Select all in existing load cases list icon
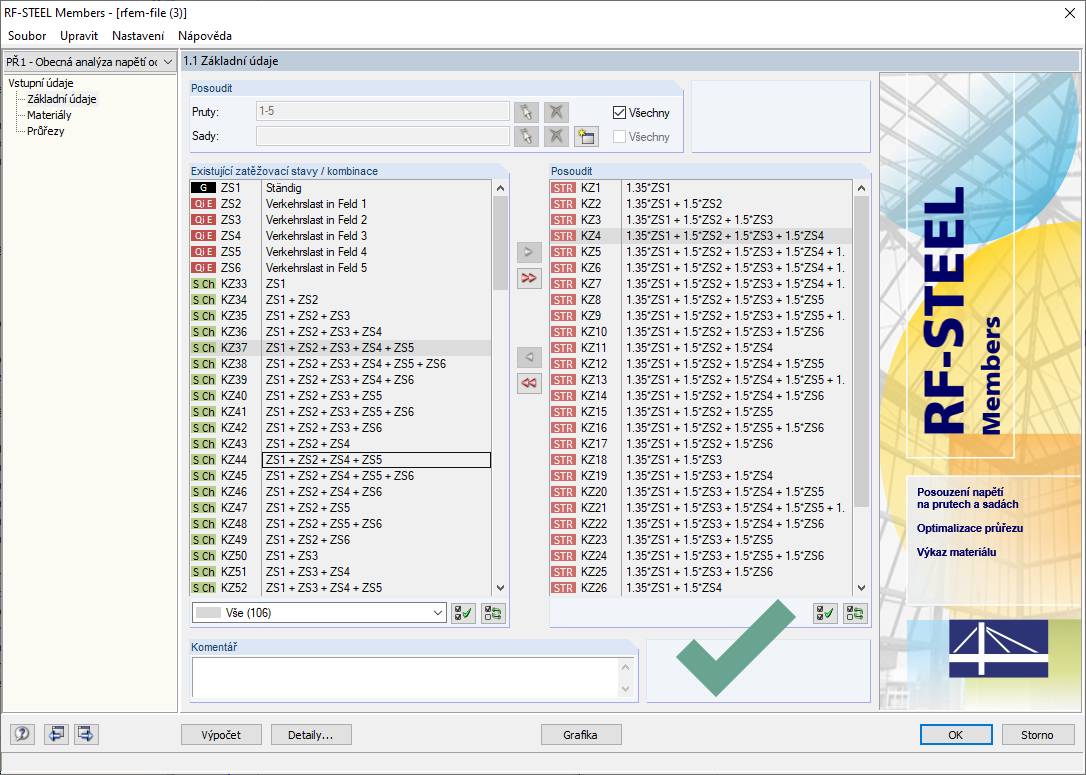Viewport: 1086px width, 775px height. pos(463,613)
